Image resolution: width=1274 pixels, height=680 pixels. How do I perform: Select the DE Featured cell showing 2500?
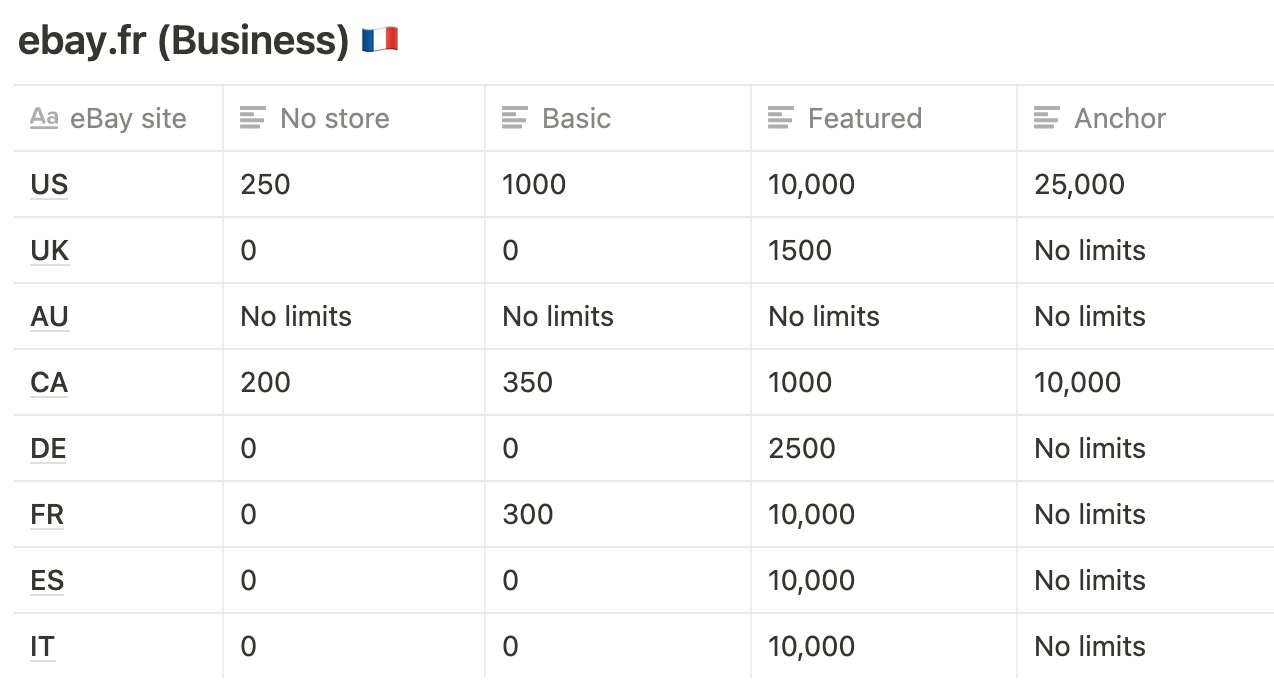click(x=884, y=449)
